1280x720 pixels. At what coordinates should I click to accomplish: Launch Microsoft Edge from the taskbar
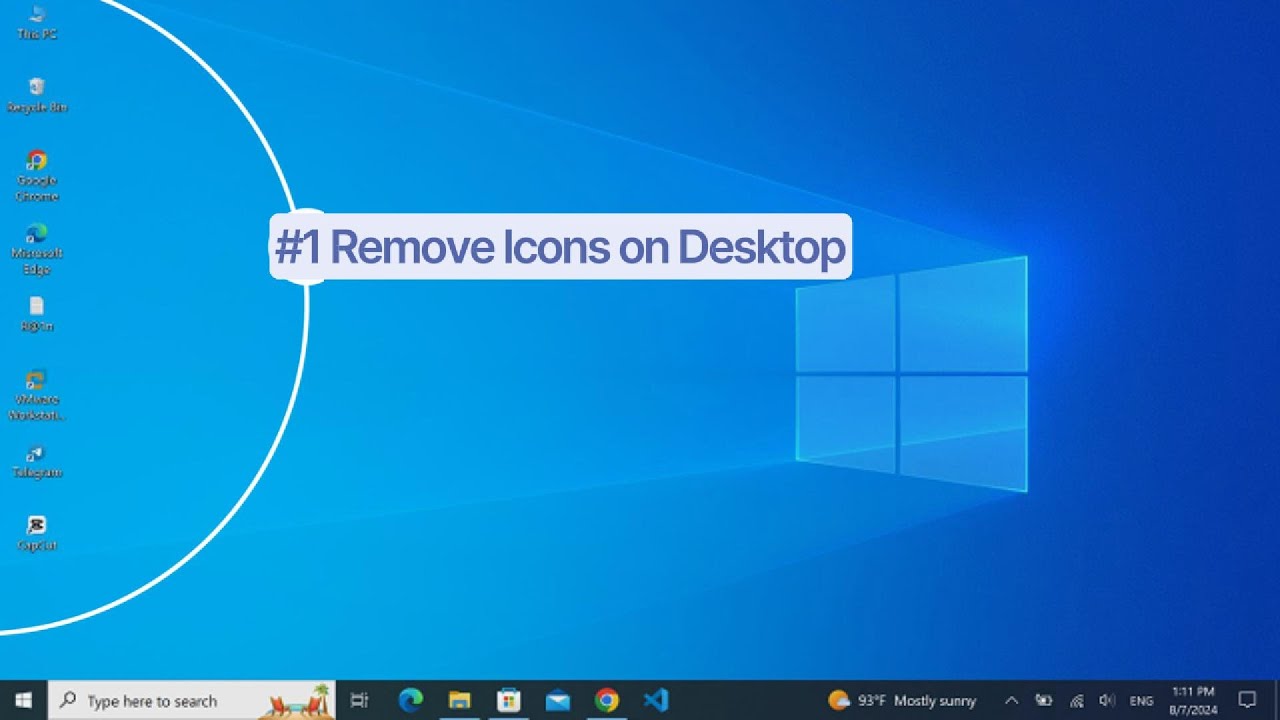[x=411, y=700]
